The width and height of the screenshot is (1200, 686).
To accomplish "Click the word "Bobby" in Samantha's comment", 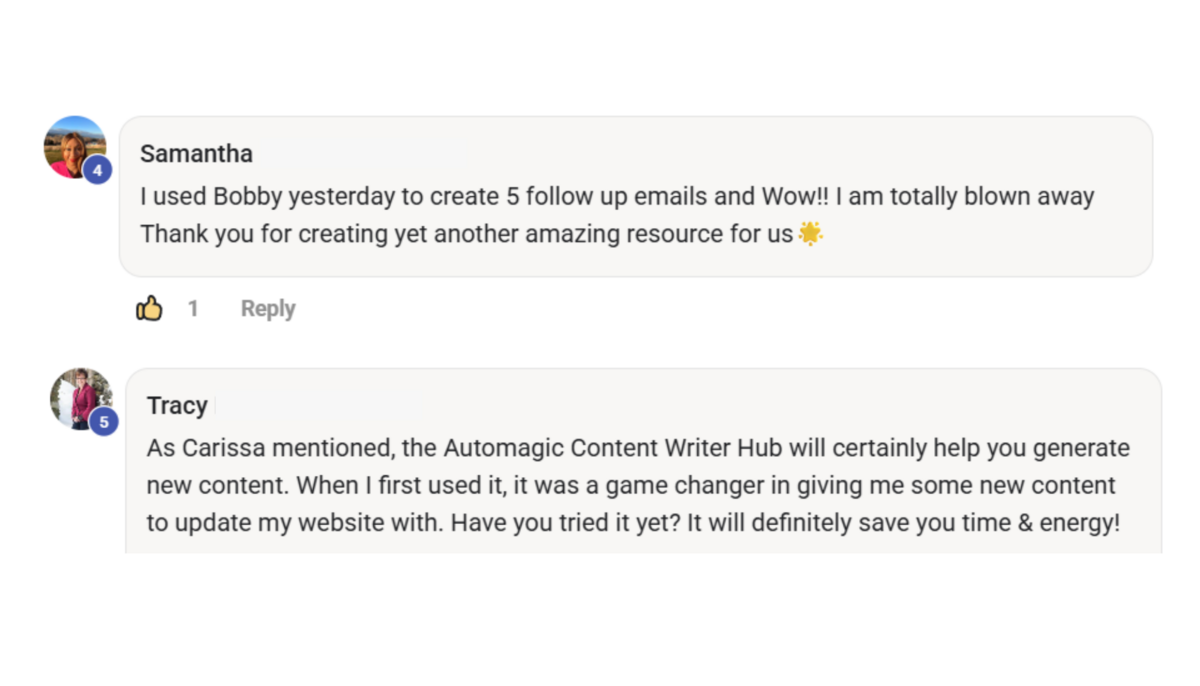I will [x=252, y=197].
